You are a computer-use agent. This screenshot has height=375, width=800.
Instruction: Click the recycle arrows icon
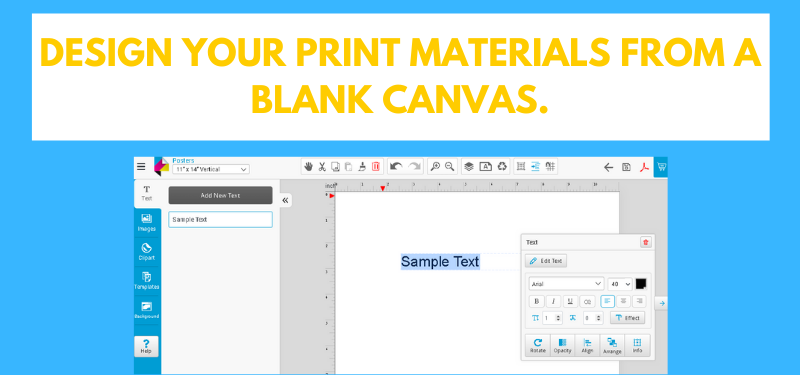click(503, 166)
